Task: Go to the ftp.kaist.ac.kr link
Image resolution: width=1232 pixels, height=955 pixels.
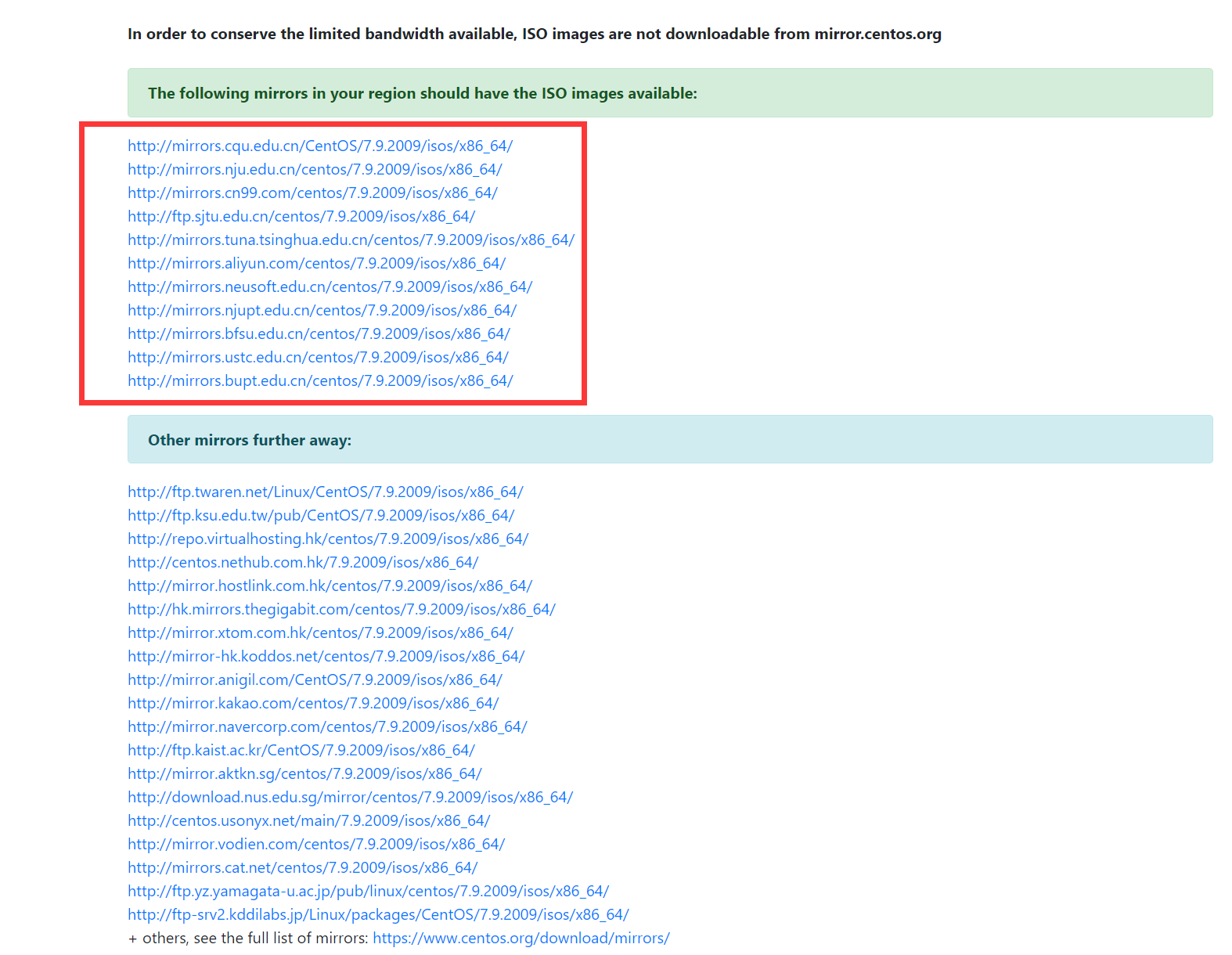Action: tap(301, 750)
